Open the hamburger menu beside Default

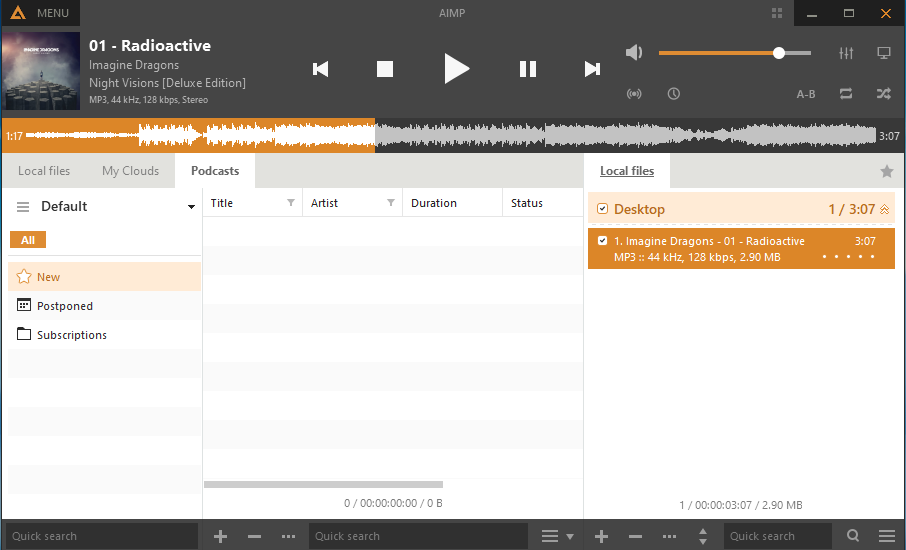pyautogui.click(x=23, y=206)
